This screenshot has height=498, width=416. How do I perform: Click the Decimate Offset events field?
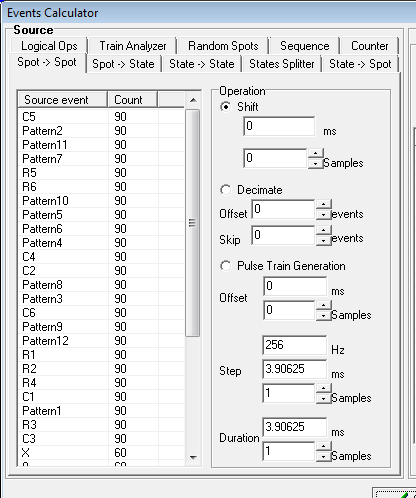[283, 210]
